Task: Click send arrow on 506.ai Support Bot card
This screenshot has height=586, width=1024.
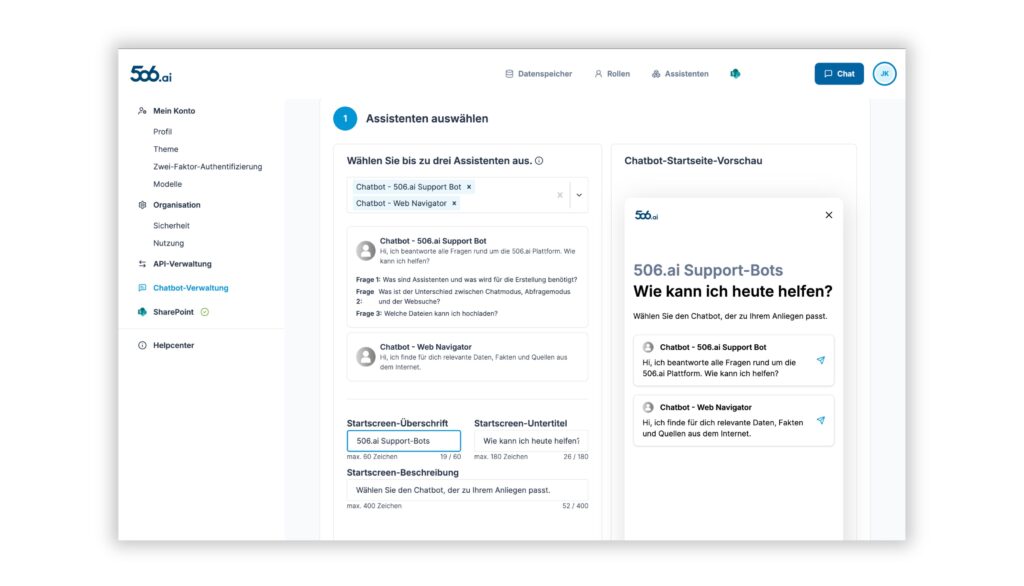Action: (x=821, y=360)
